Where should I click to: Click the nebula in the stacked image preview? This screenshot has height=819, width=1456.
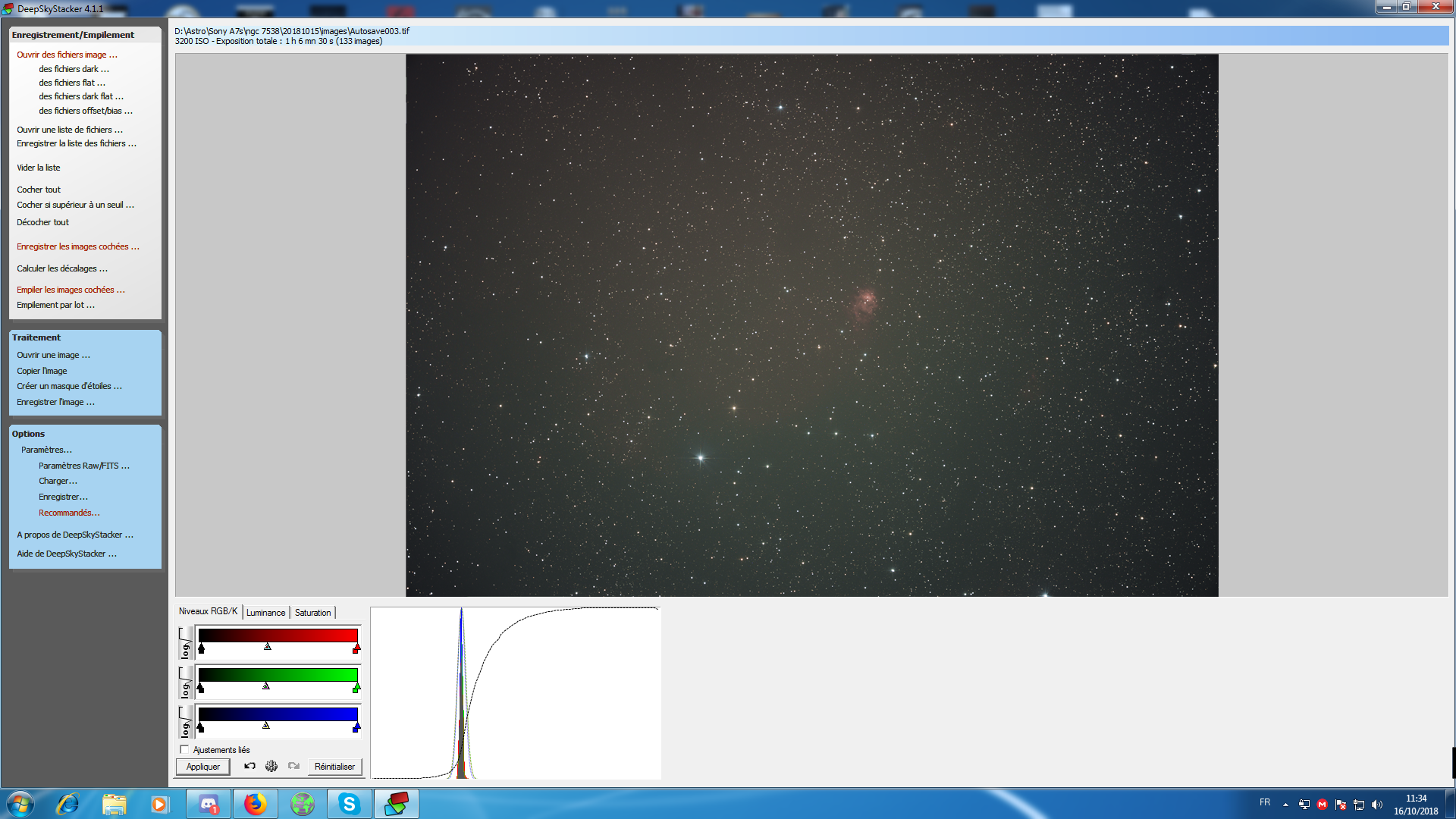865,302
